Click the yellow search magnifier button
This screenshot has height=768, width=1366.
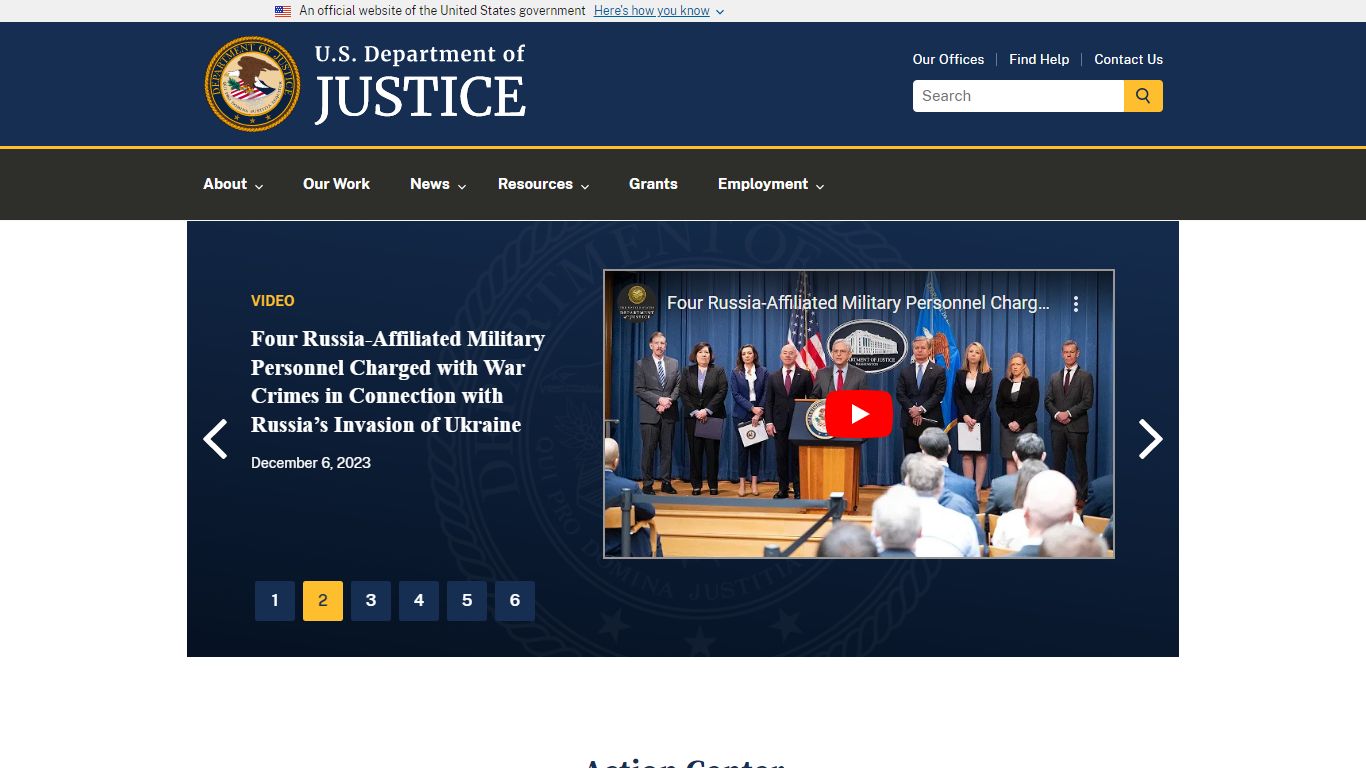pyautogui.click(x=1143, y=96)
